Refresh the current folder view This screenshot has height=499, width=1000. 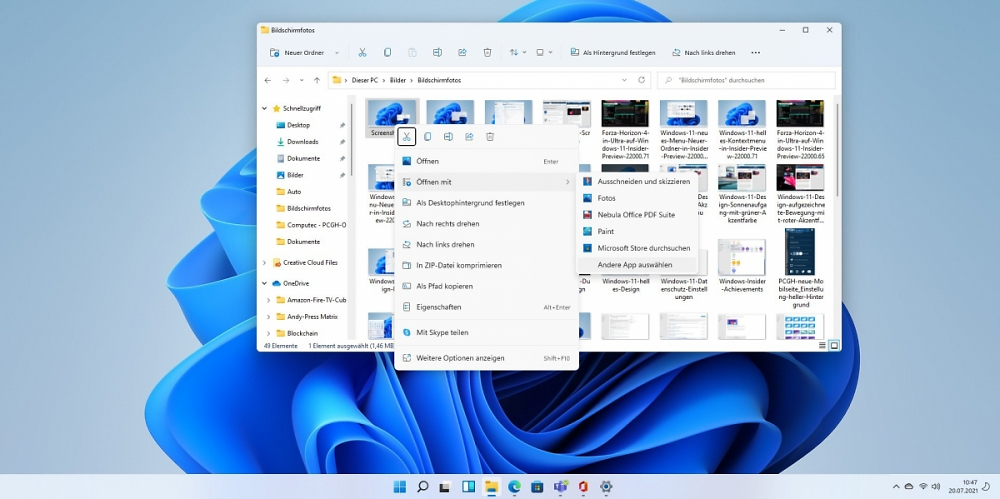(x=642, y=80)
